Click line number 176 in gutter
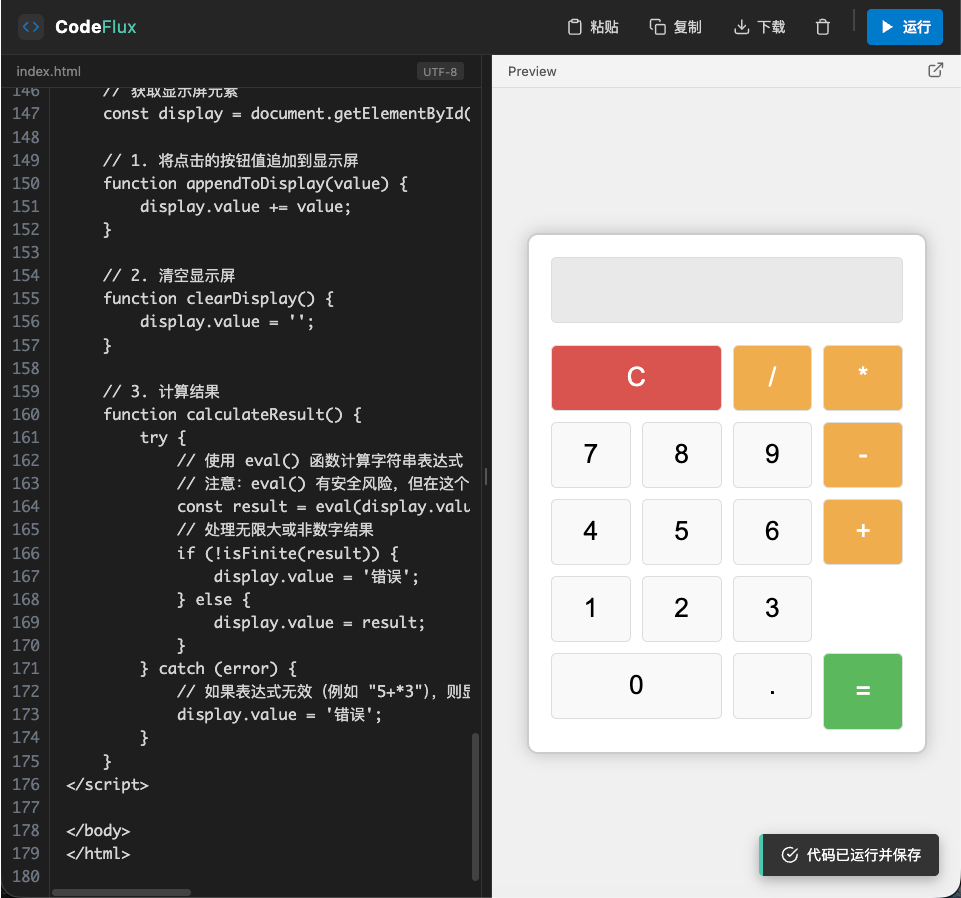Image resolution: width=961 pixels, height=898 pixels. click(x=26, y=784)
